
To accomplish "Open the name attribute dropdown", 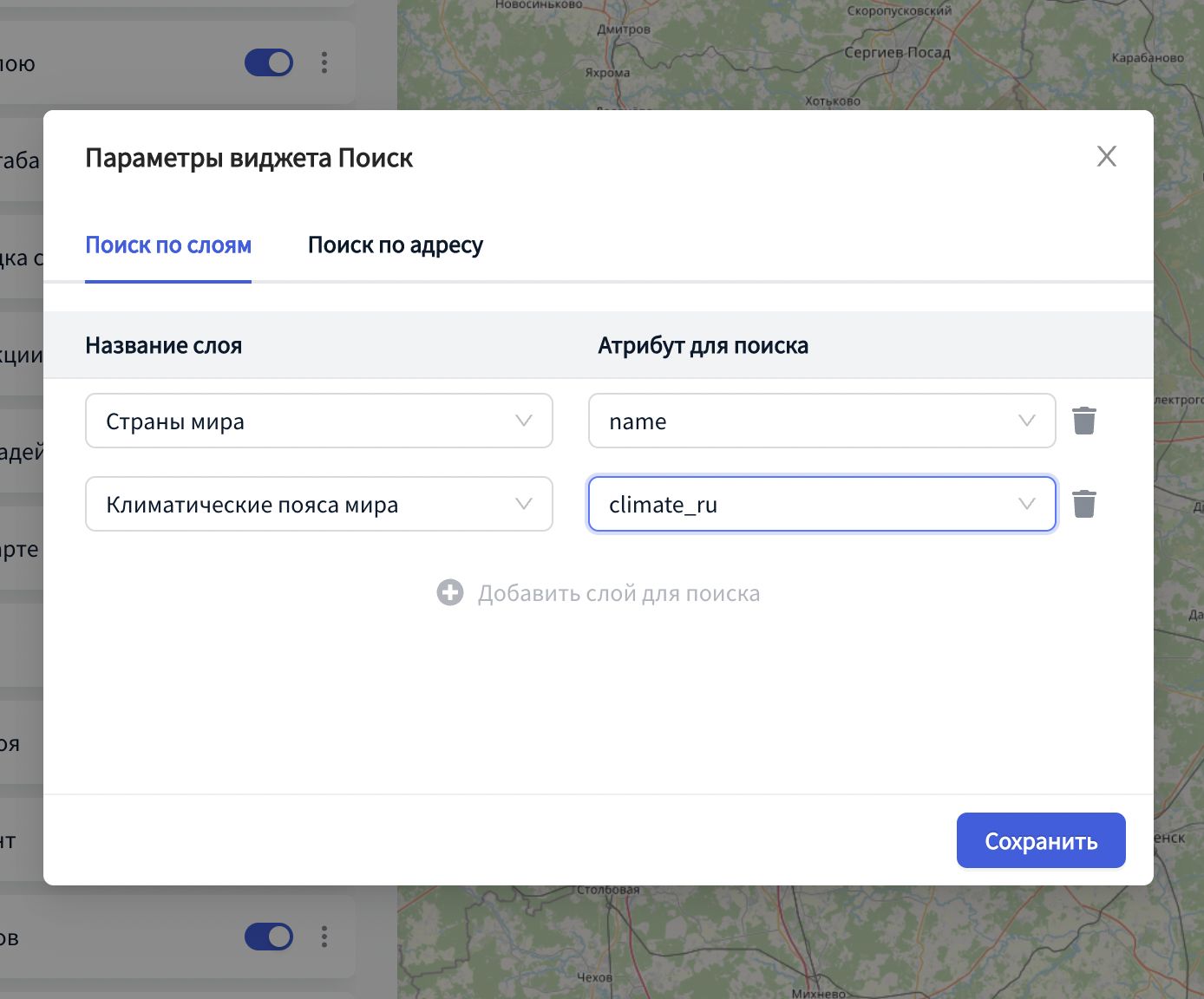I will (x=821, y=421).
